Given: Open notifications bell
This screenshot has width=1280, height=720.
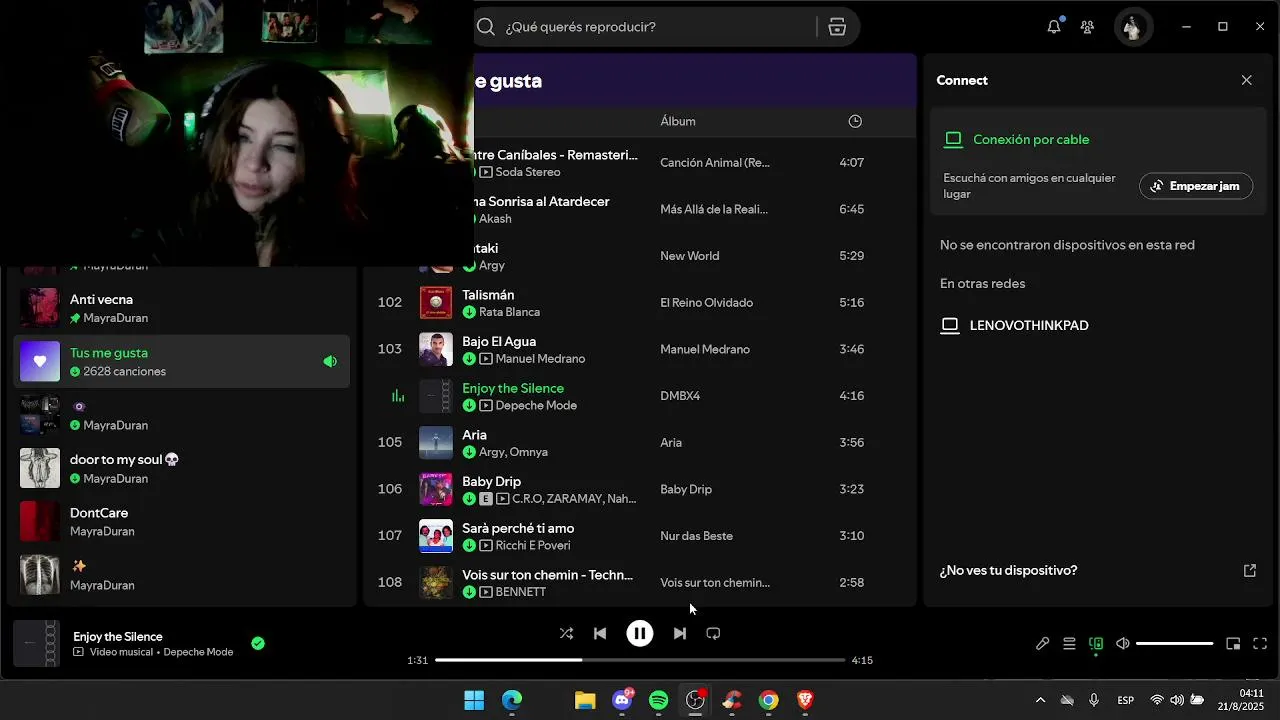Looking at the screenshot, I should click(1054, 27).
